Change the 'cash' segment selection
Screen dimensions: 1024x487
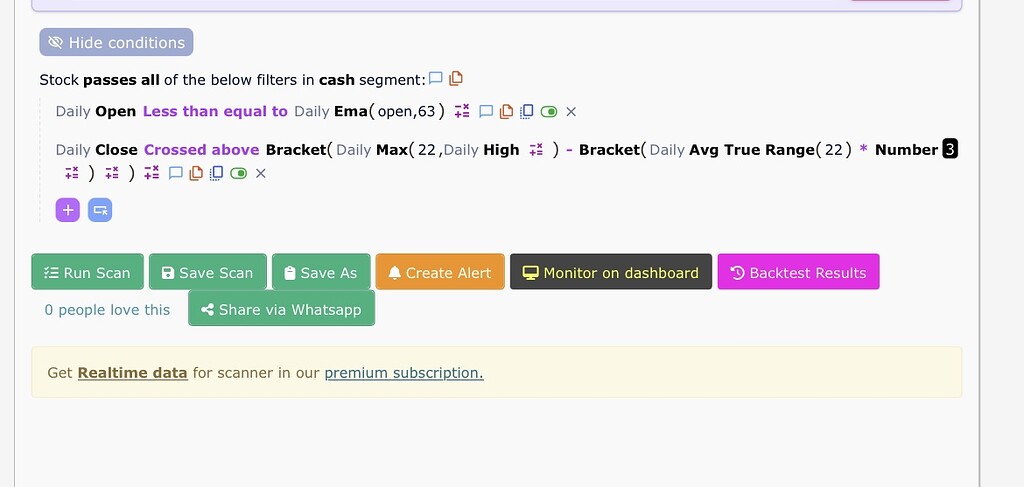click(337, 79)
